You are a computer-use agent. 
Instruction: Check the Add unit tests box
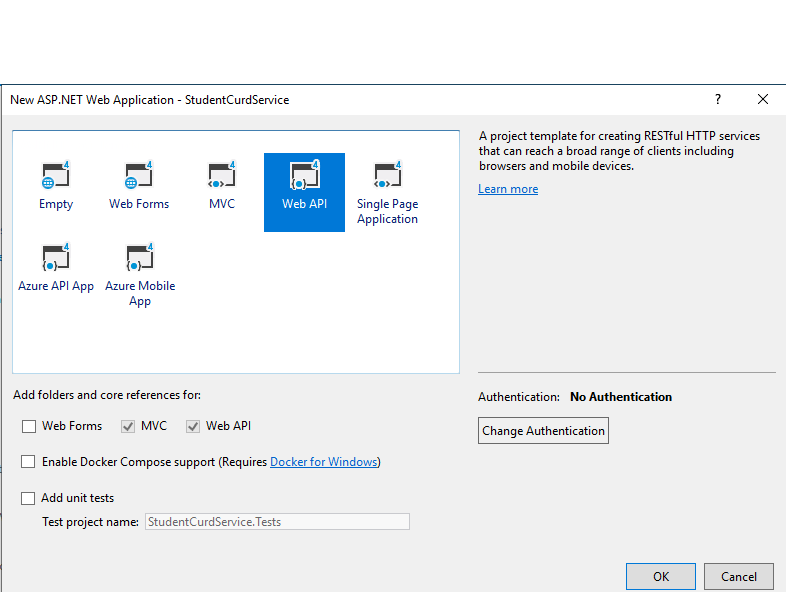point(28,498)
